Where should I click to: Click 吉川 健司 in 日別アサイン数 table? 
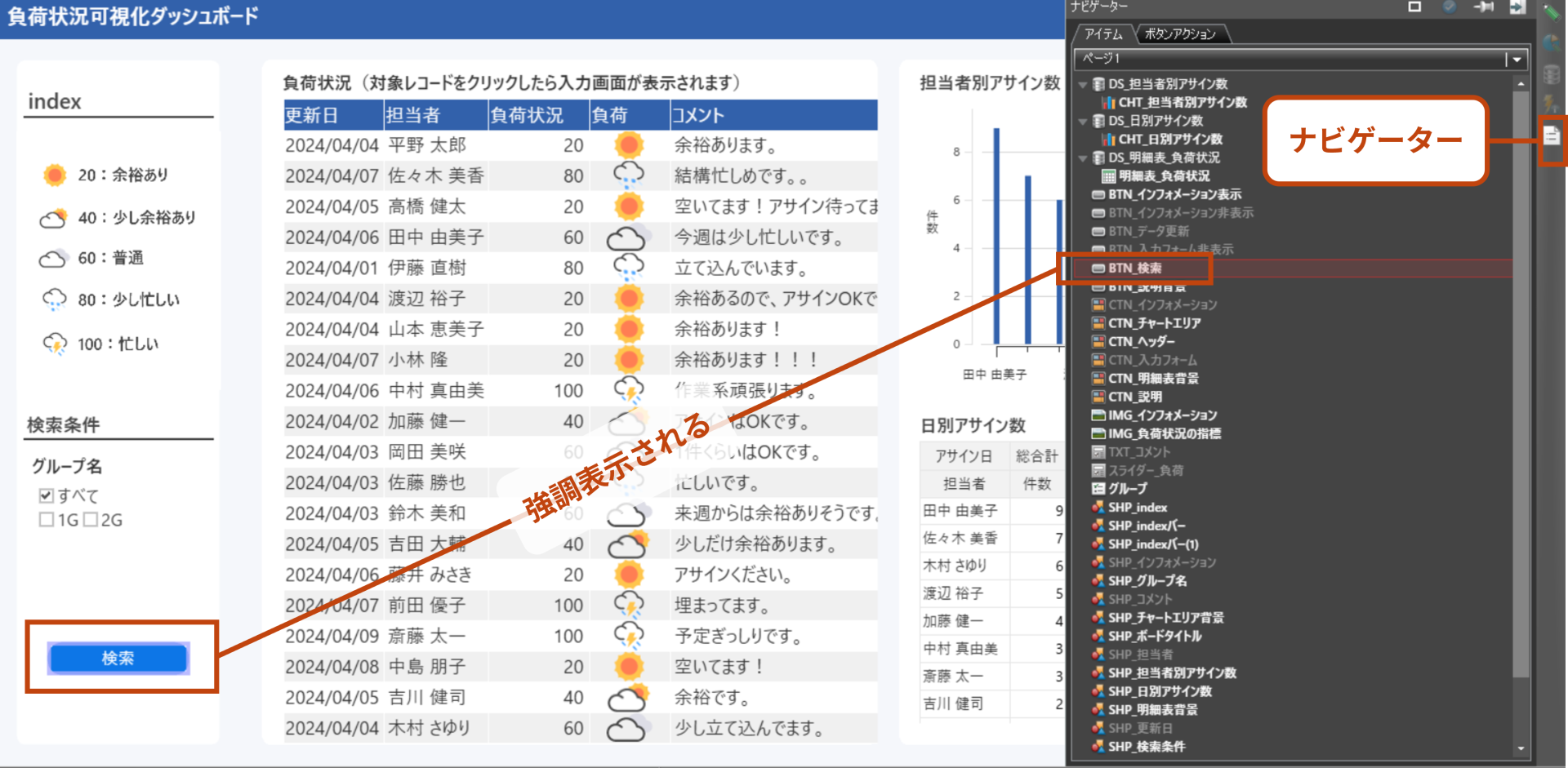[952, 704]
